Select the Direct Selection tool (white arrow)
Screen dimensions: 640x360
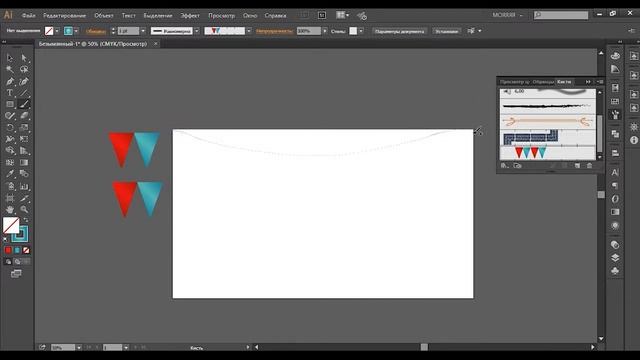point(24,58)
